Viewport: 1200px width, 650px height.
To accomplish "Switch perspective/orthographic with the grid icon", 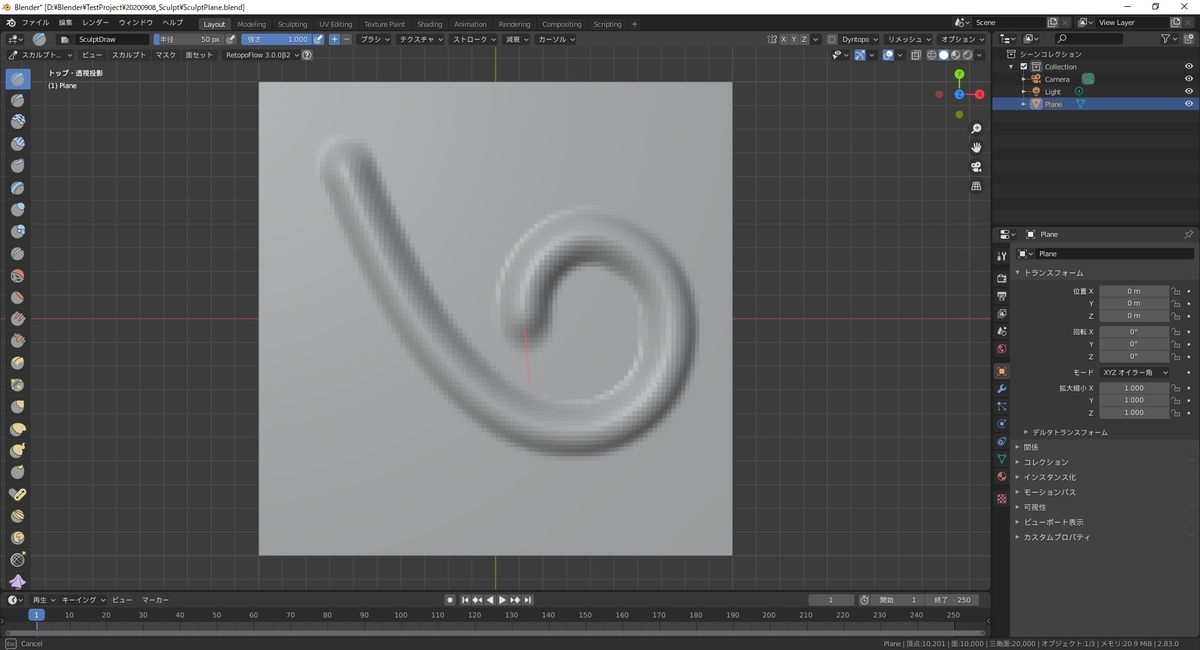I will [x=976, y=186].
